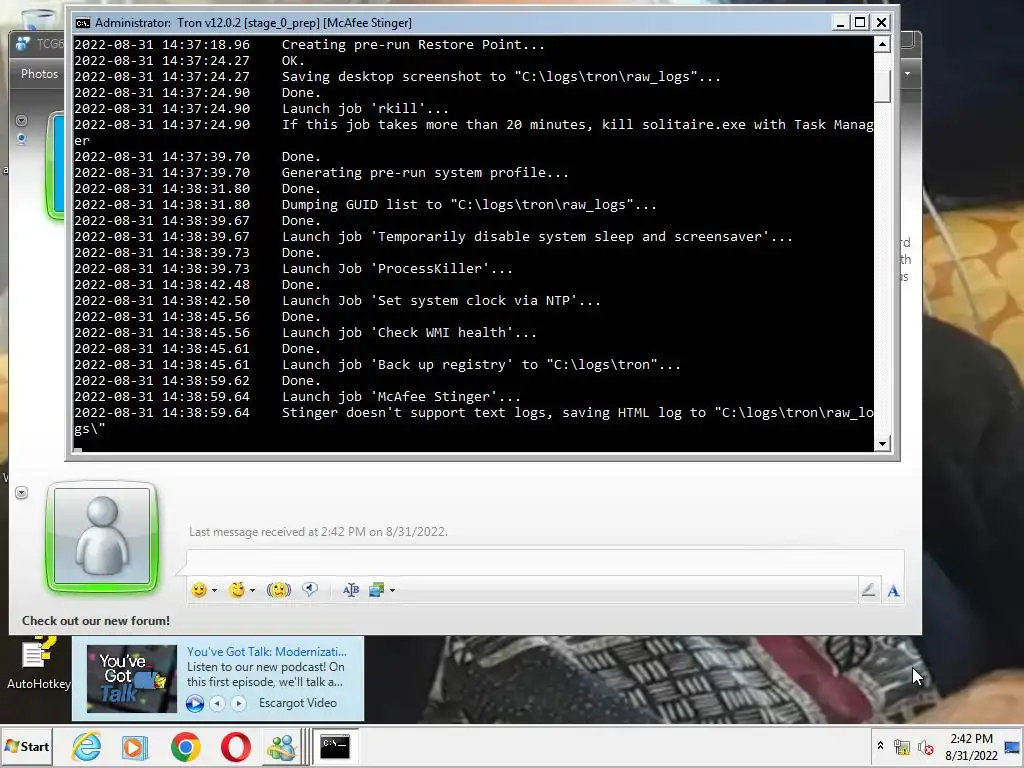Click the line "Launch job 'rkill'..."

(365, 108)
